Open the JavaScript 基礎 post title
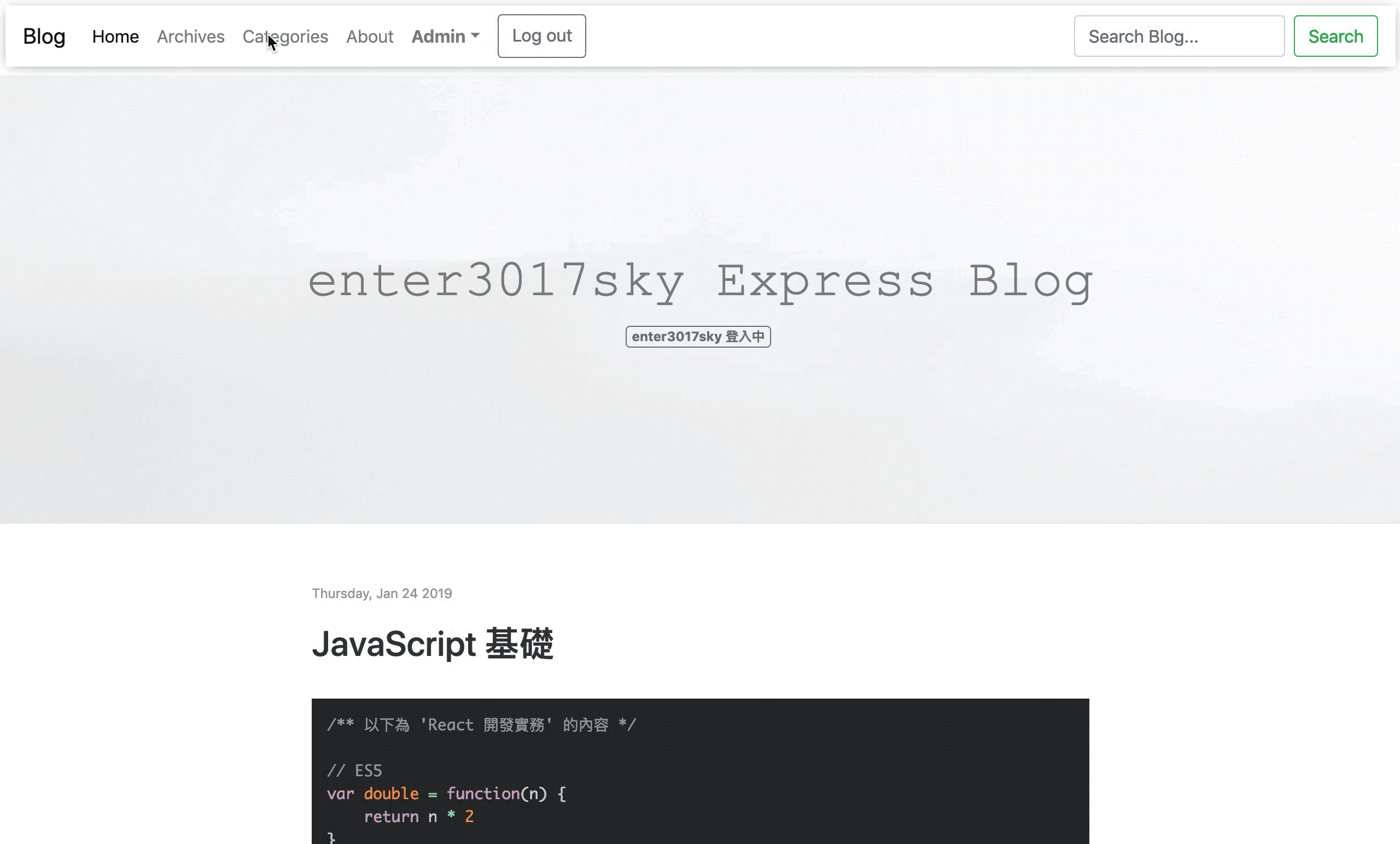This screenshot has width=1400, height=844. click(433, 644)
